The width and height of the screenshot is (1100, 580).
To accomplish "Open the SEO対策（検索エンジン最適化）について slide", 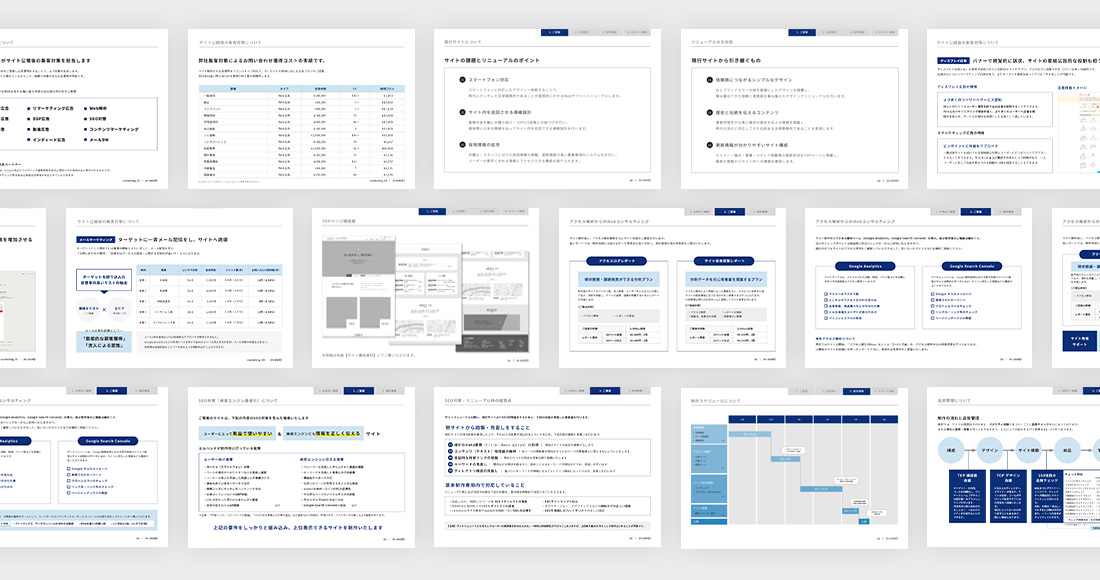I will point(301,467).
